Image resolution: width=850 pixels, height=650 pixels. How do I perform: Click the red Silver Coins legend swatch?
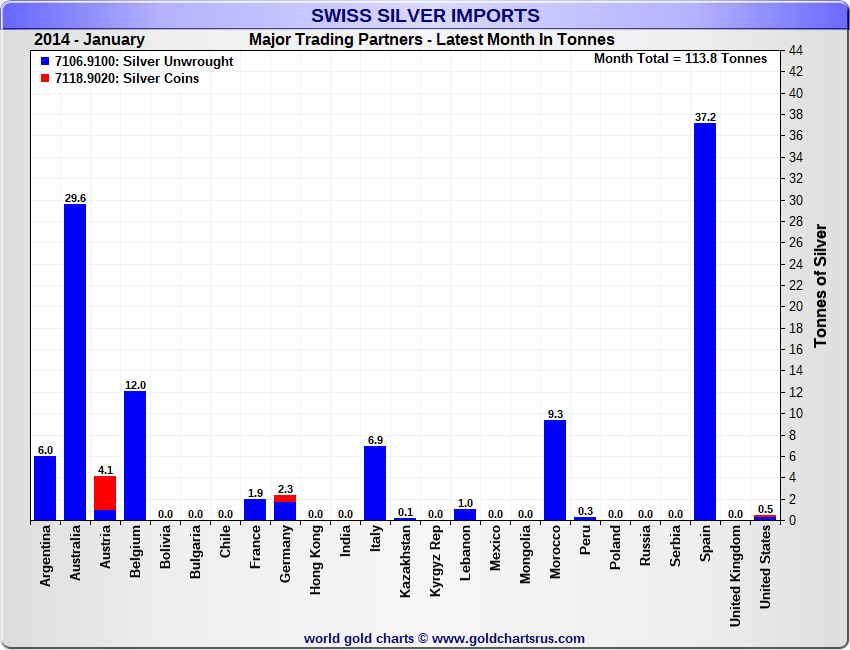coord(43,79)
